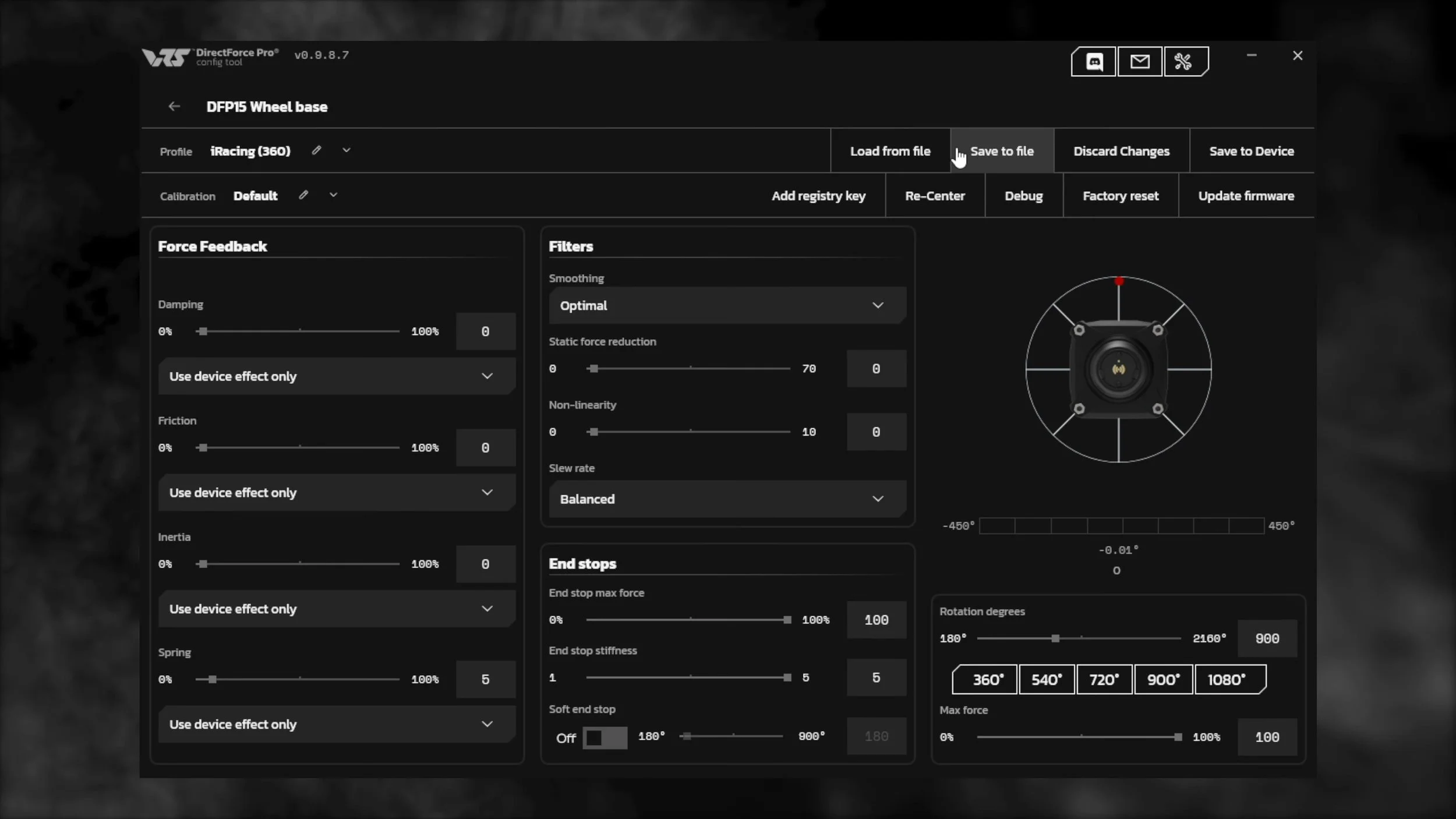This screenshot has width=1456, height=819.
Task: Click Add registry key
Action: [818, 196]
